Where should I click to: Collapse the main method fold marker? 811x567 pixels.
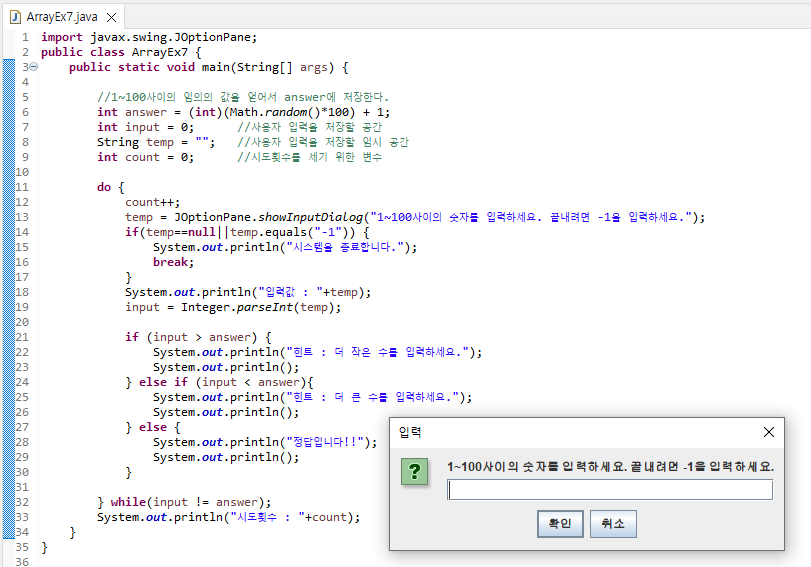click(34, 67)
